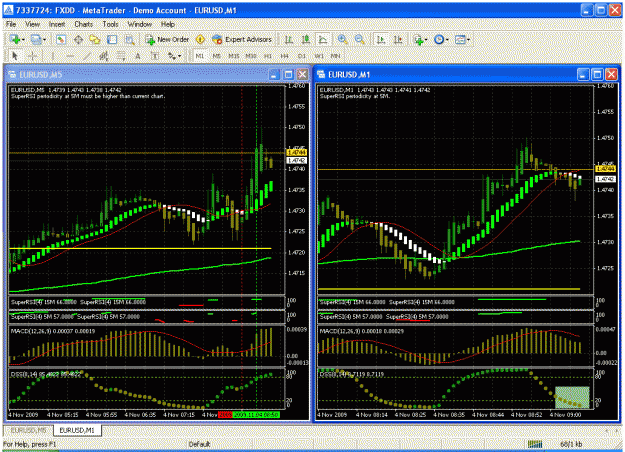Switch timeframe to H4

(x=285, y=56)
